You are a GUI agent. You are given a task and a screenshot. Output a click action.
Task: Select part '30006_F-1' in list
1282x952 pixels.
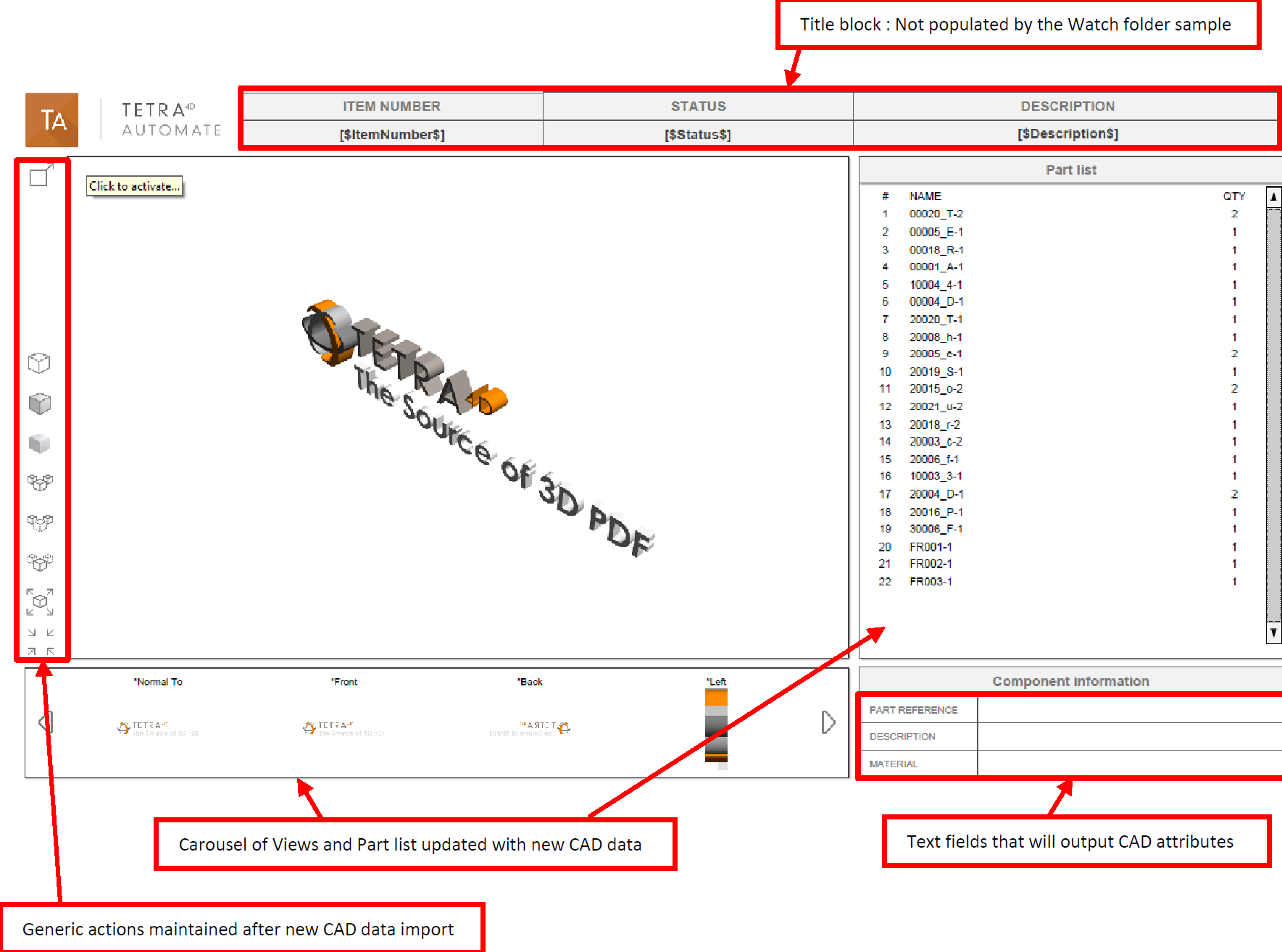coord(936,529)
